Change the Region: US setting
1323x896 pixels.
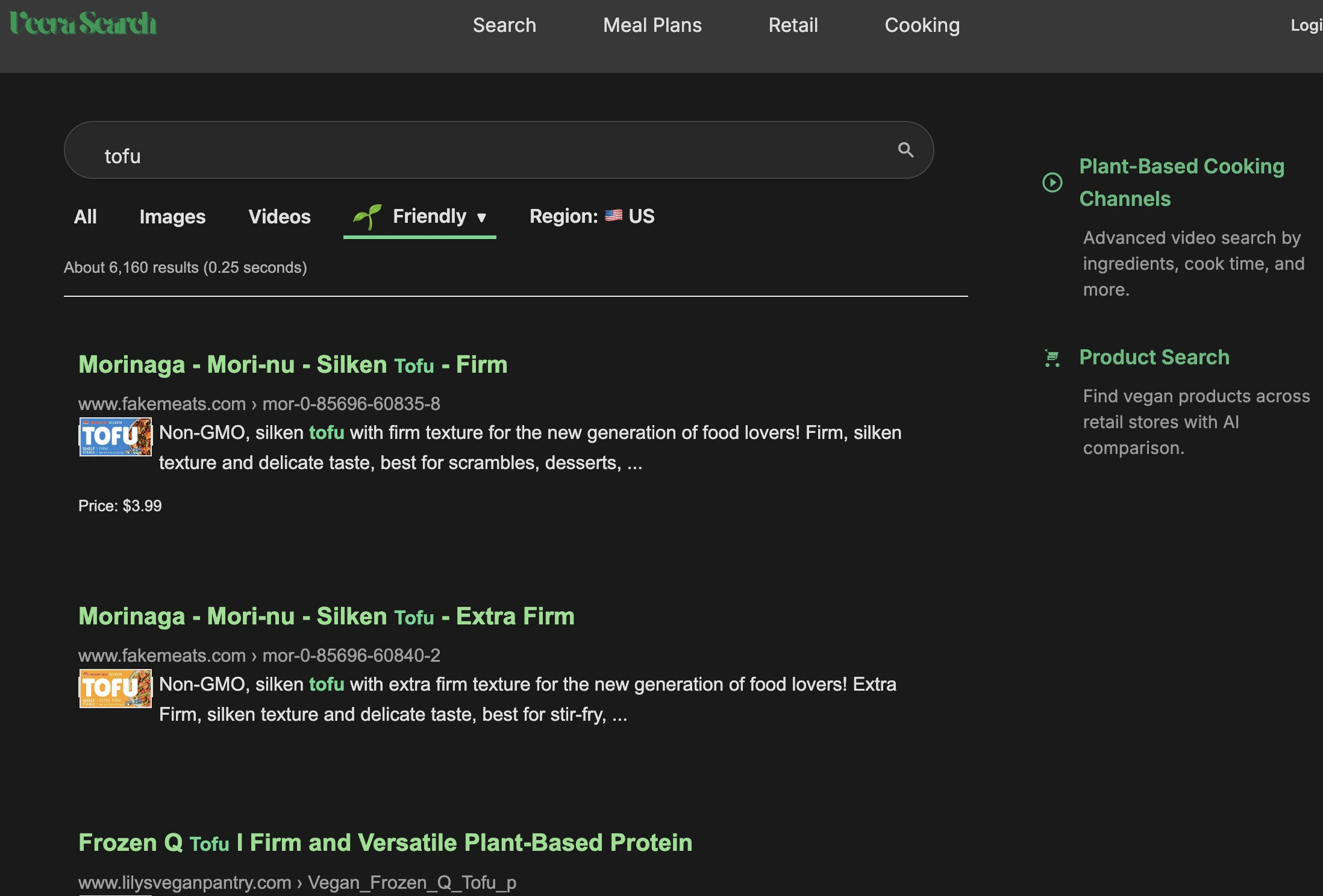(x=592, y=216)
